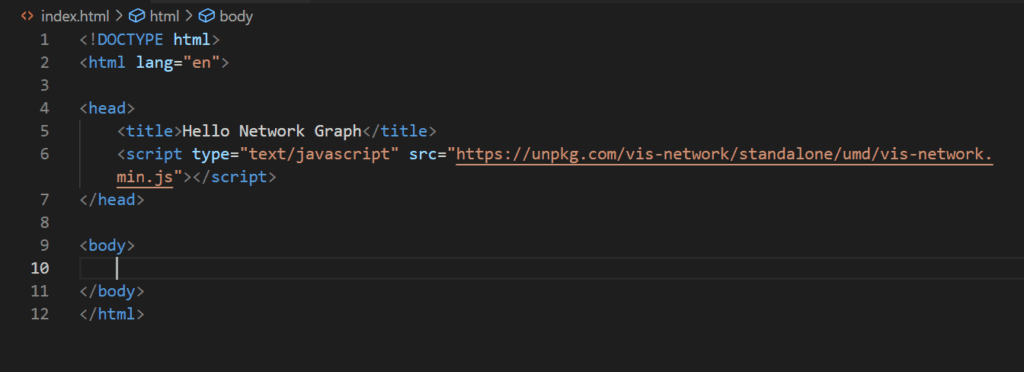This screenshot has width=1024, height=372.
Task: Place cursor on line number 1
Action: tap(44, 40)
